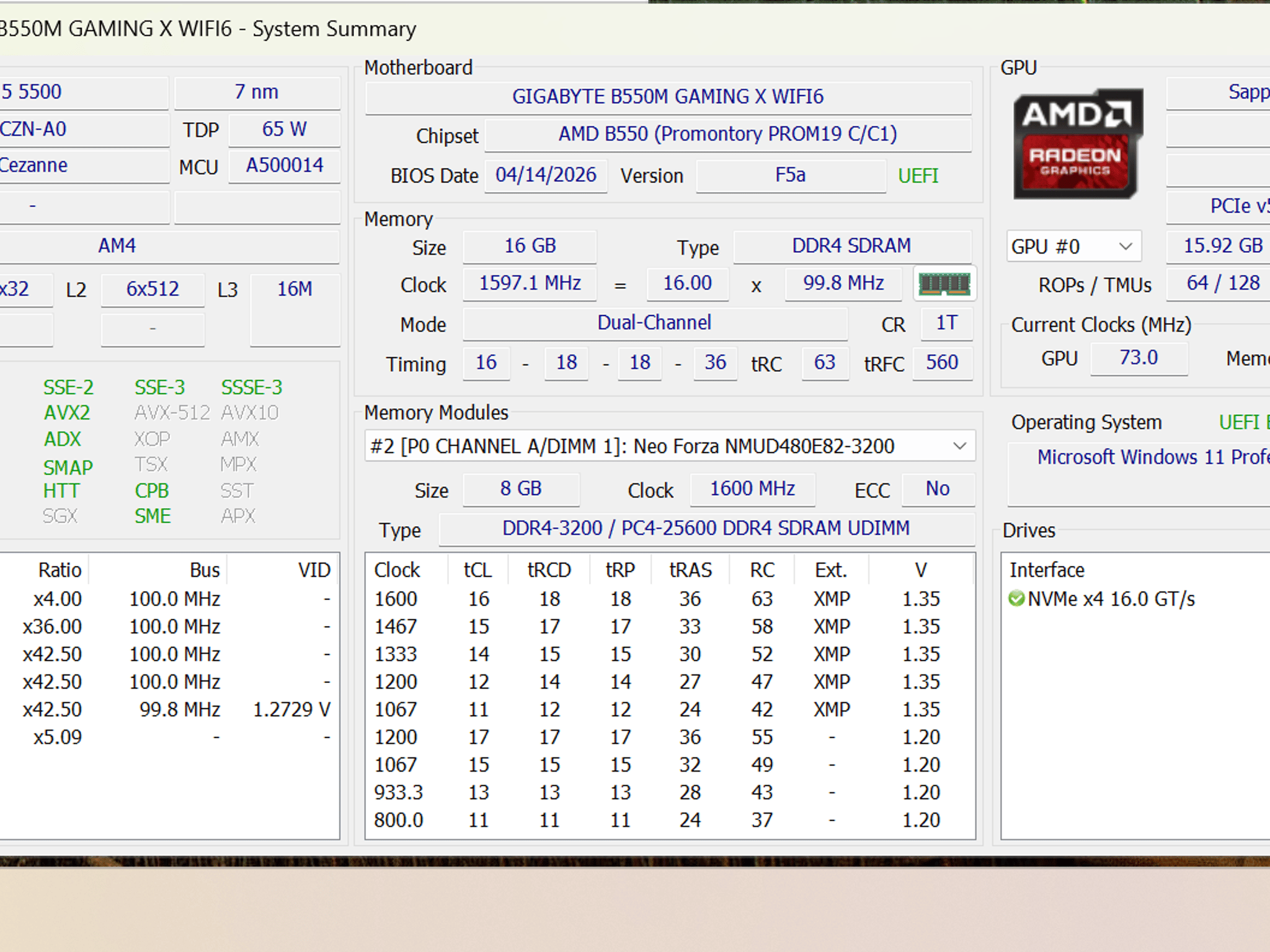Select the 1600 XMP timing row

click(x=670, y=599)
